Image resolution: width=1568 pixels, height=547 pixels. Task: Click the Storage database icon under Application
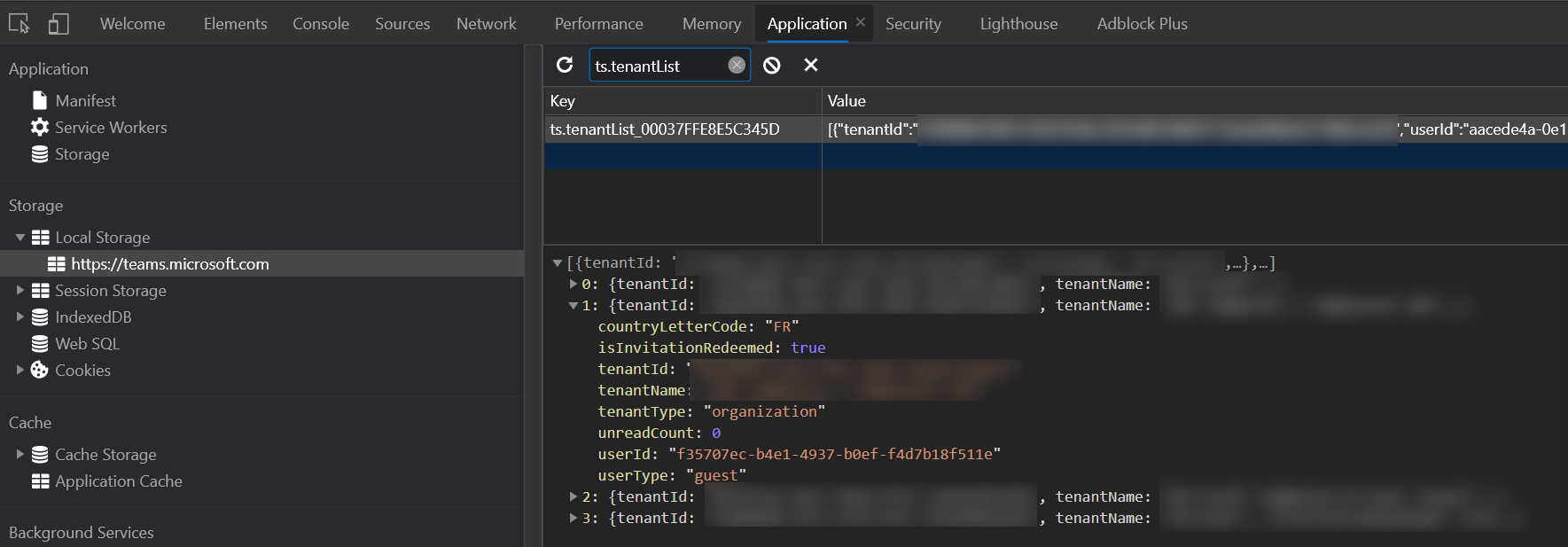[x=40, y=153]
